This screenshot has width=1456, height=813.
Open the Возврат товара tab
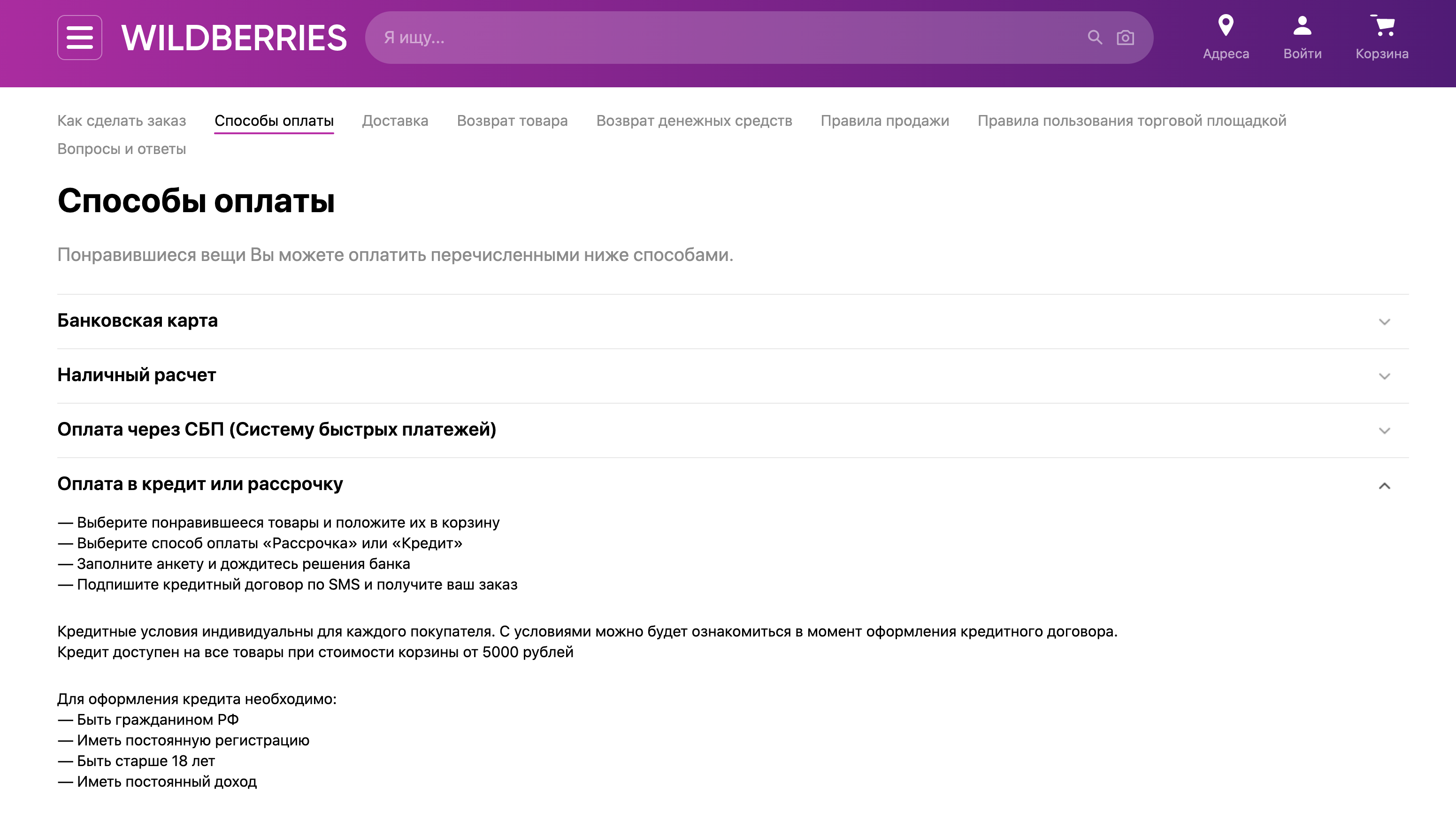(x=512, y=121)
